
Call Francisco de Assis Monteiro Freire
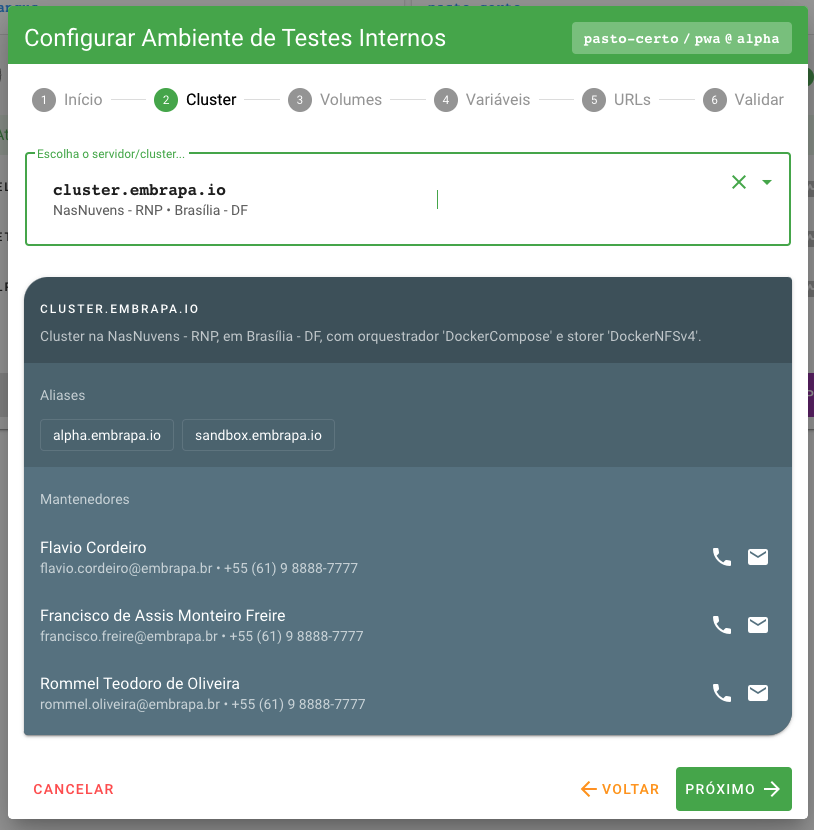coord(722,625)
